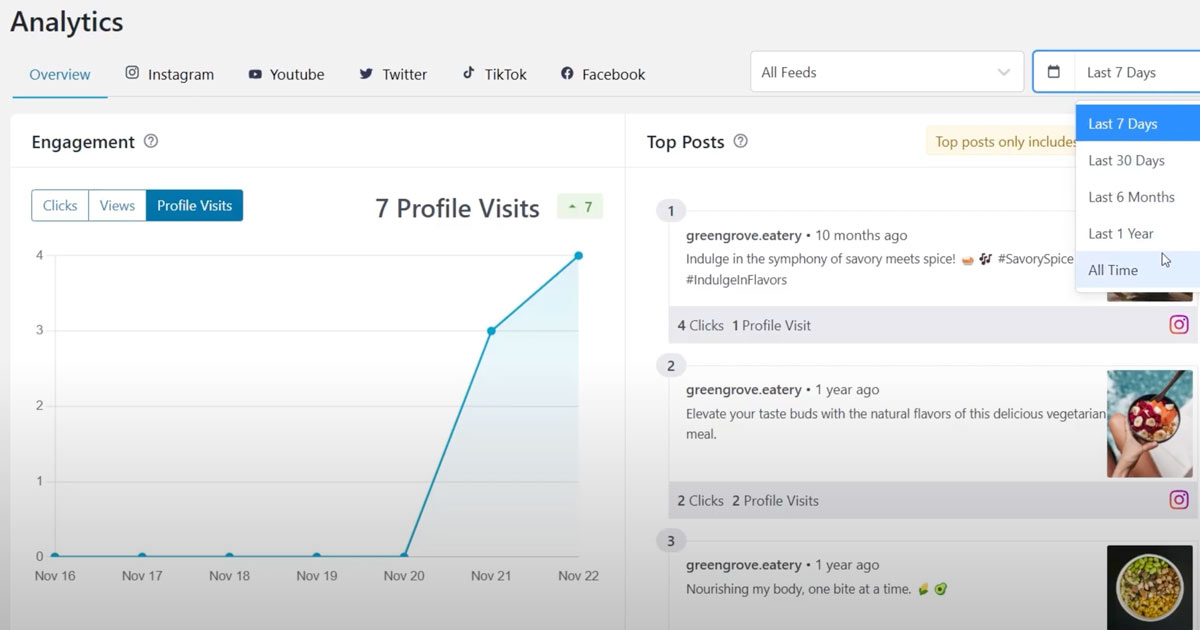Toggle chart to Views metric
Viewport: 1200px width, 630px height.
tap(117, 206)
